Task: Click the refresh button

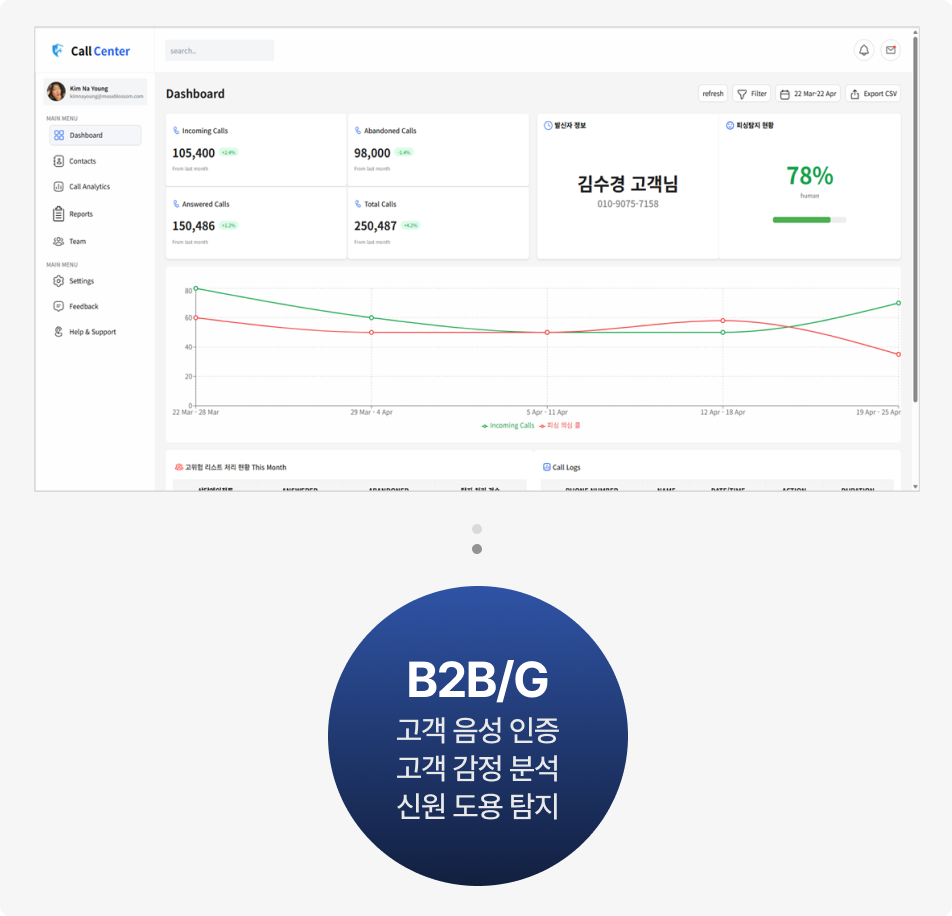Action: point(712,94)
